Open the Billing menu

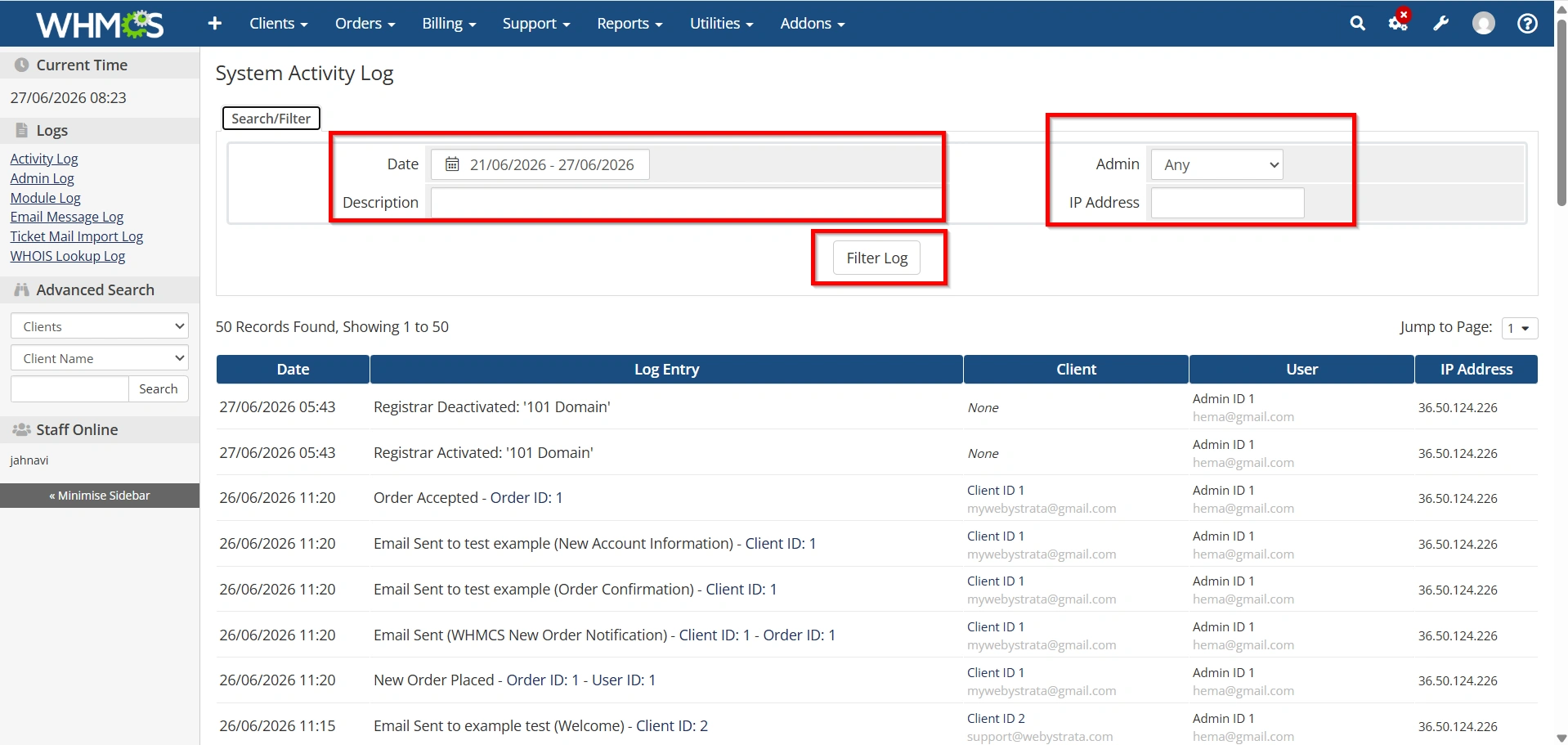pyautogui.click(x=449, y=24)
